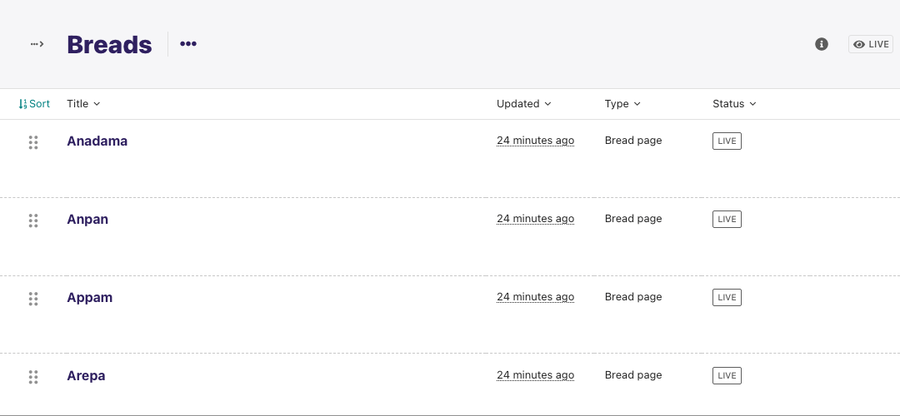
Task: Click the LIVE status tag for Anadama
Action: tap(727, 141)
